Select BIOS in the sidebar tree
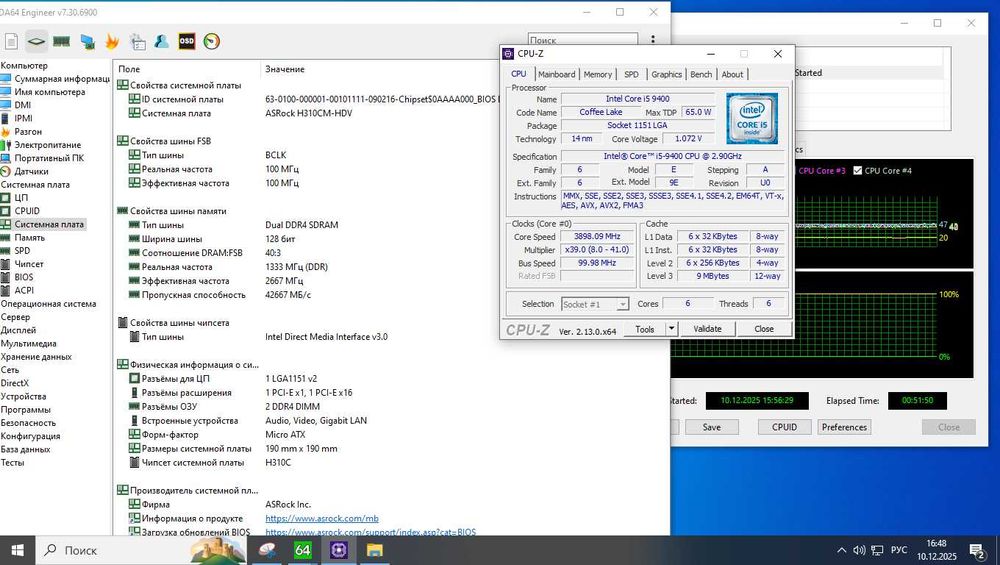The width and height of the screenshot is (1000, 565). [24, 277]
